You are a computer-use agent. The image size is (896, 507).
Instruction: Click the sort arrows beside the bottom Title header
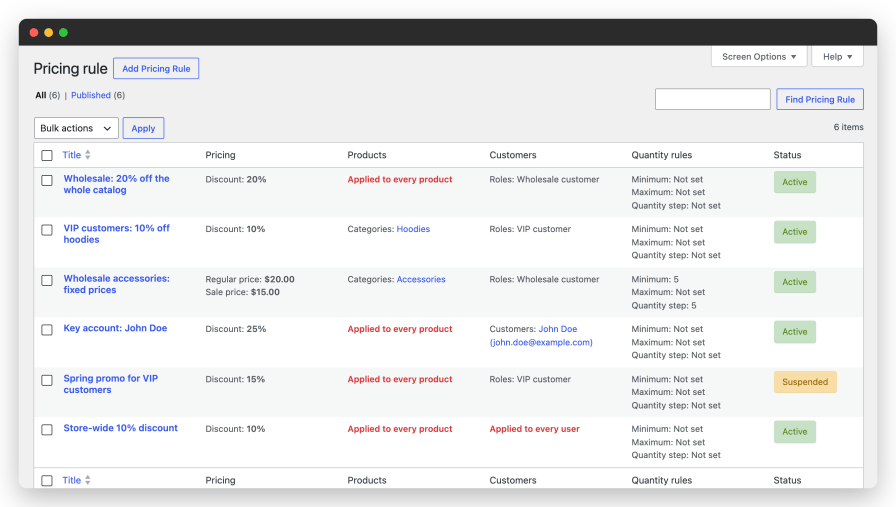point(87,480)
